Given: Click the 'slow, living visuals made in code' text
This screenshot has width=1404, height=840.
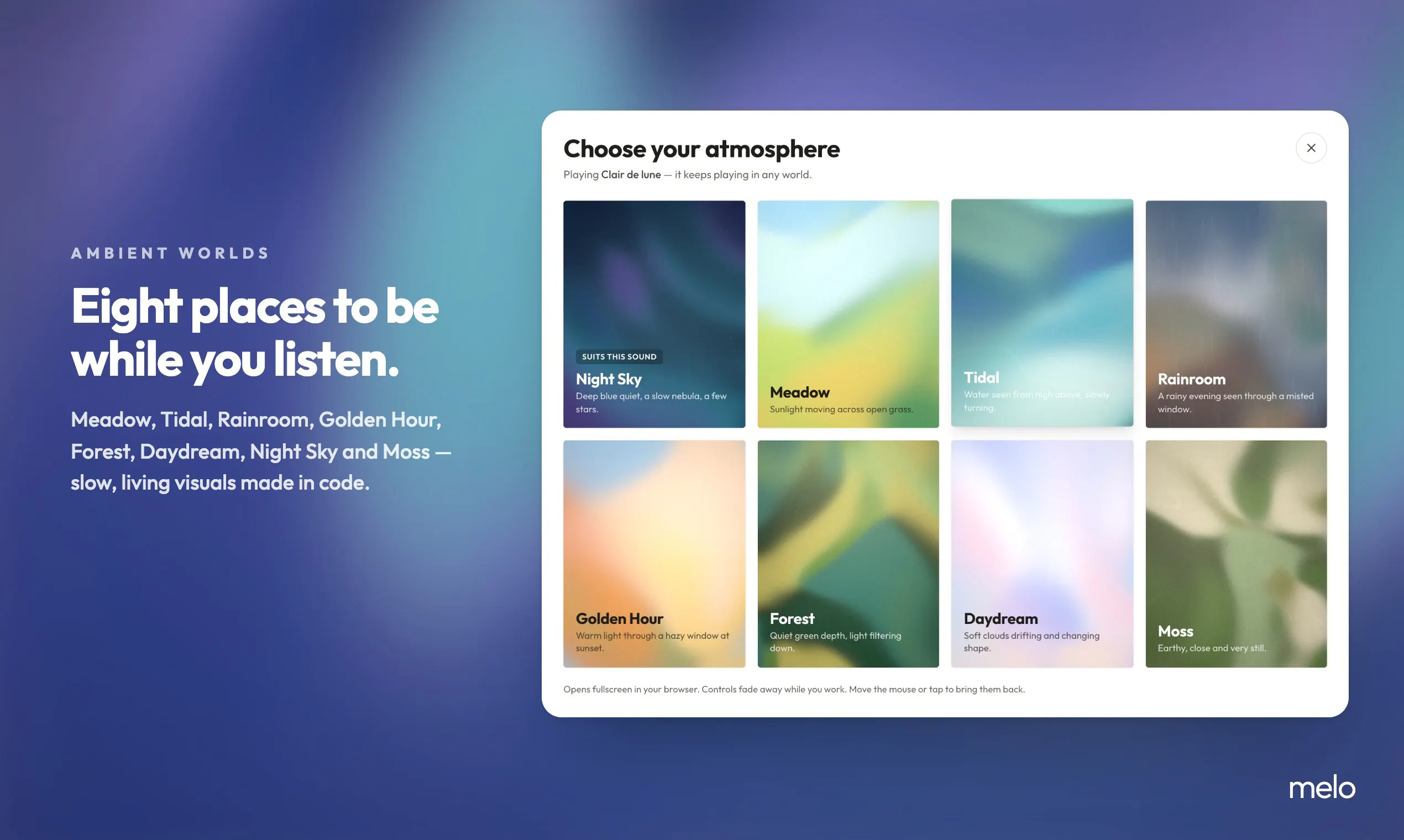Looking at the screenshot, I should [219, 482].
